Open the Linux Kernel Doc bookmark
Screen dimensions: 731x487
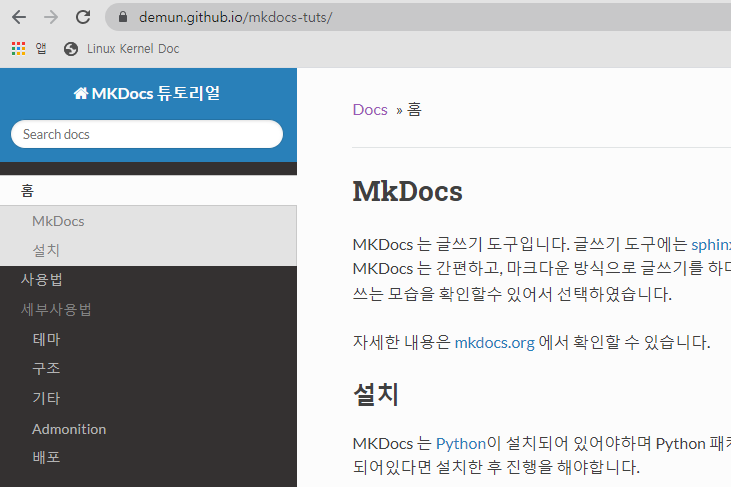pyautogui.click(x=121, y=48)
